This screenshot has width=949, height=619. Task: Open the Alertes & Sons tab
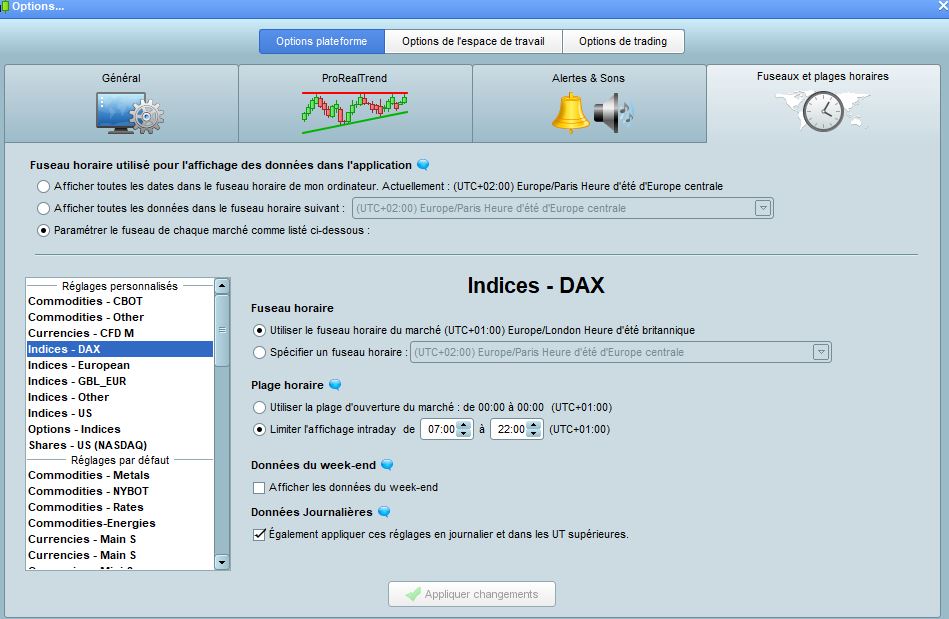[589, 103]
